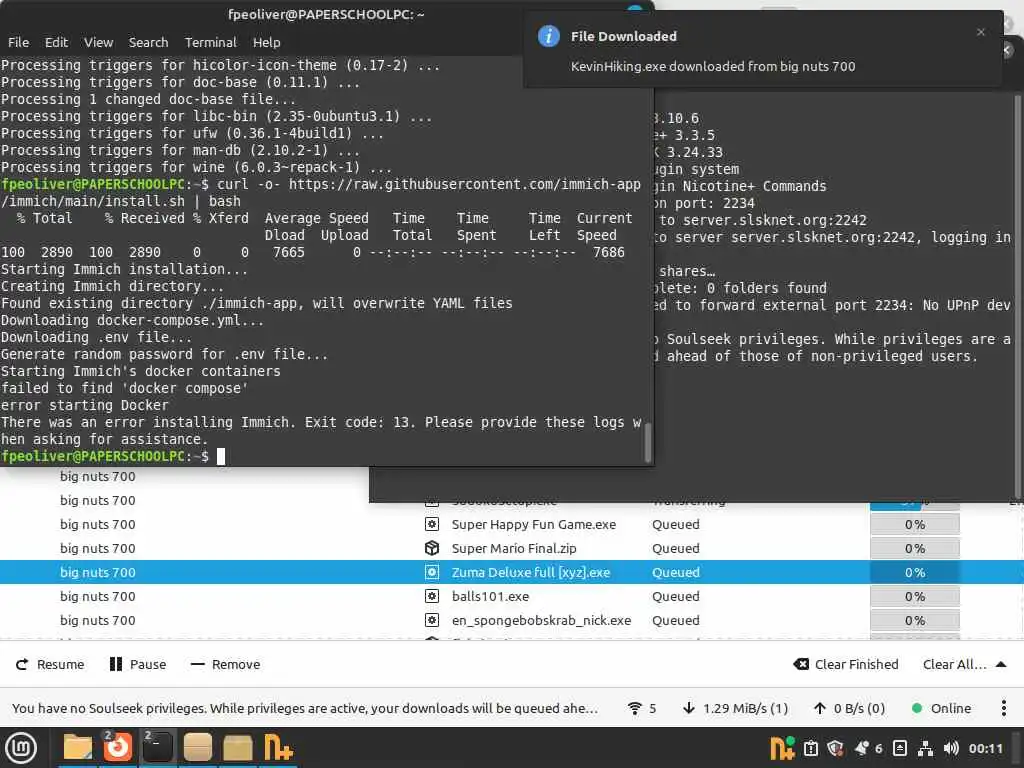Image resolution: width=1024 pixels, height=768 pixels.
Task: Switch to Nicotine+ in the taskbar
Action: tap(278, 748)
